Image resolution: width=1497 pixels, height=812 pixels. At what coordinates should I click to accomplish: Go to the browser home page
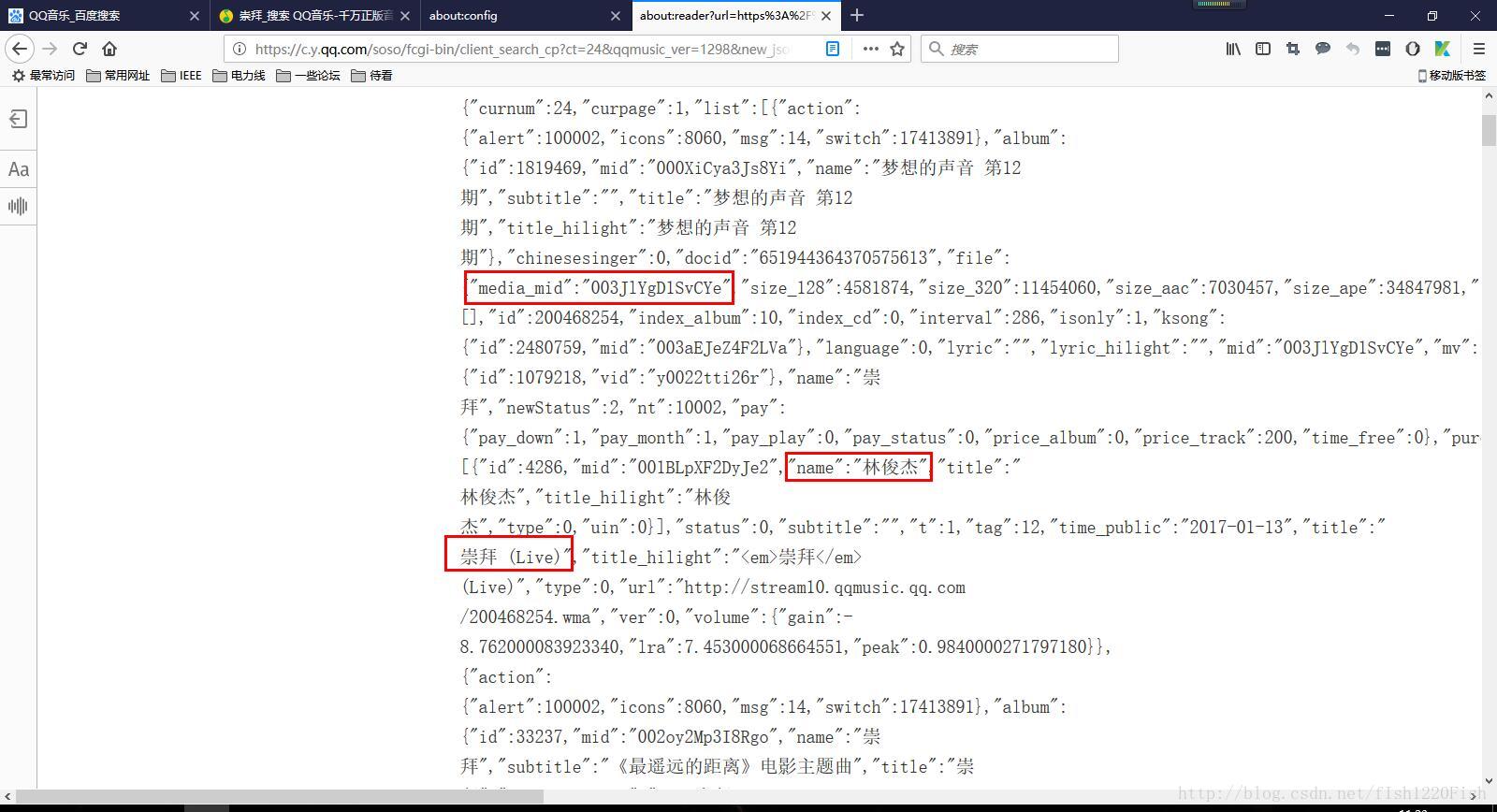tap(109, 49)
